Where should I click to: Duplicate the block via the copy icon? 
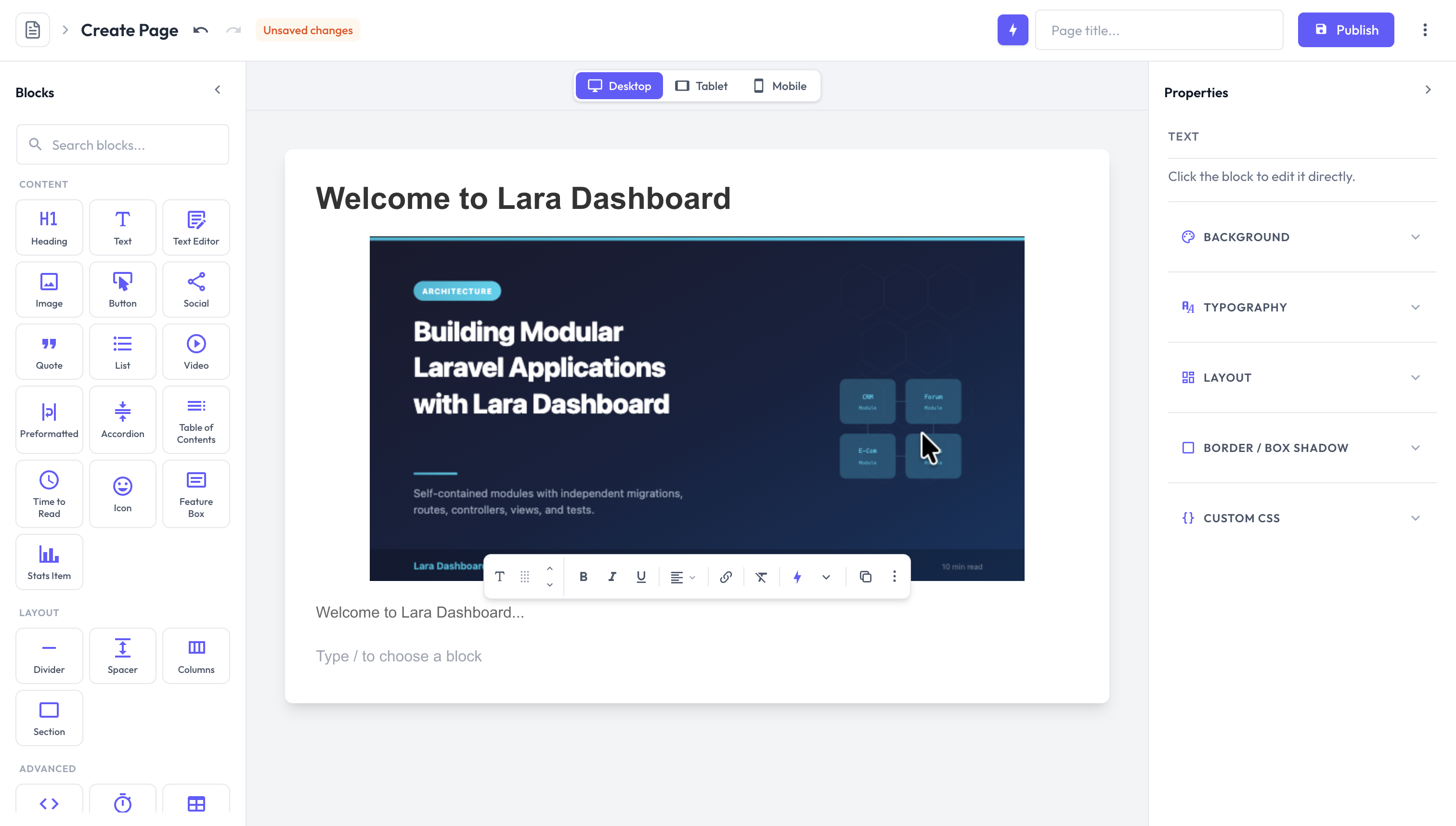[x=865, y=576]
